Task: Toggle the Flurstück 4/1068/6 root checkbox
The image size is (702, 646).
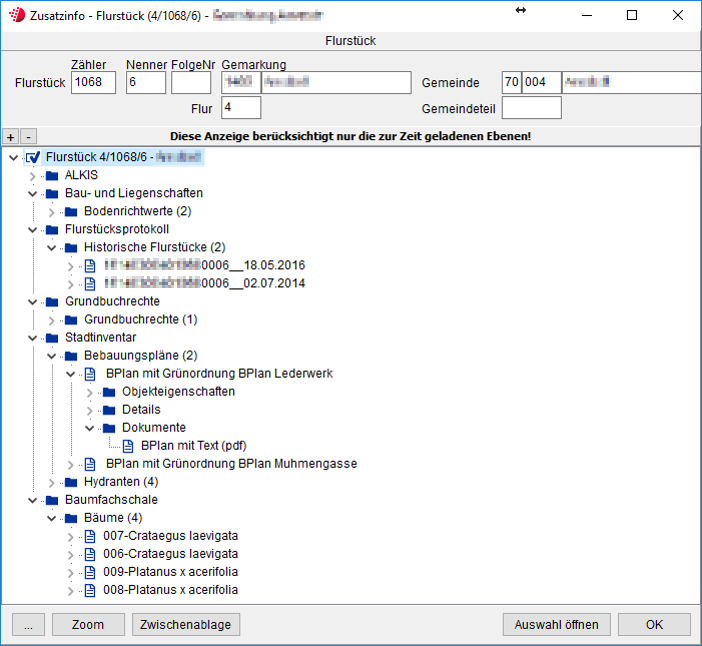Action: 33,157
